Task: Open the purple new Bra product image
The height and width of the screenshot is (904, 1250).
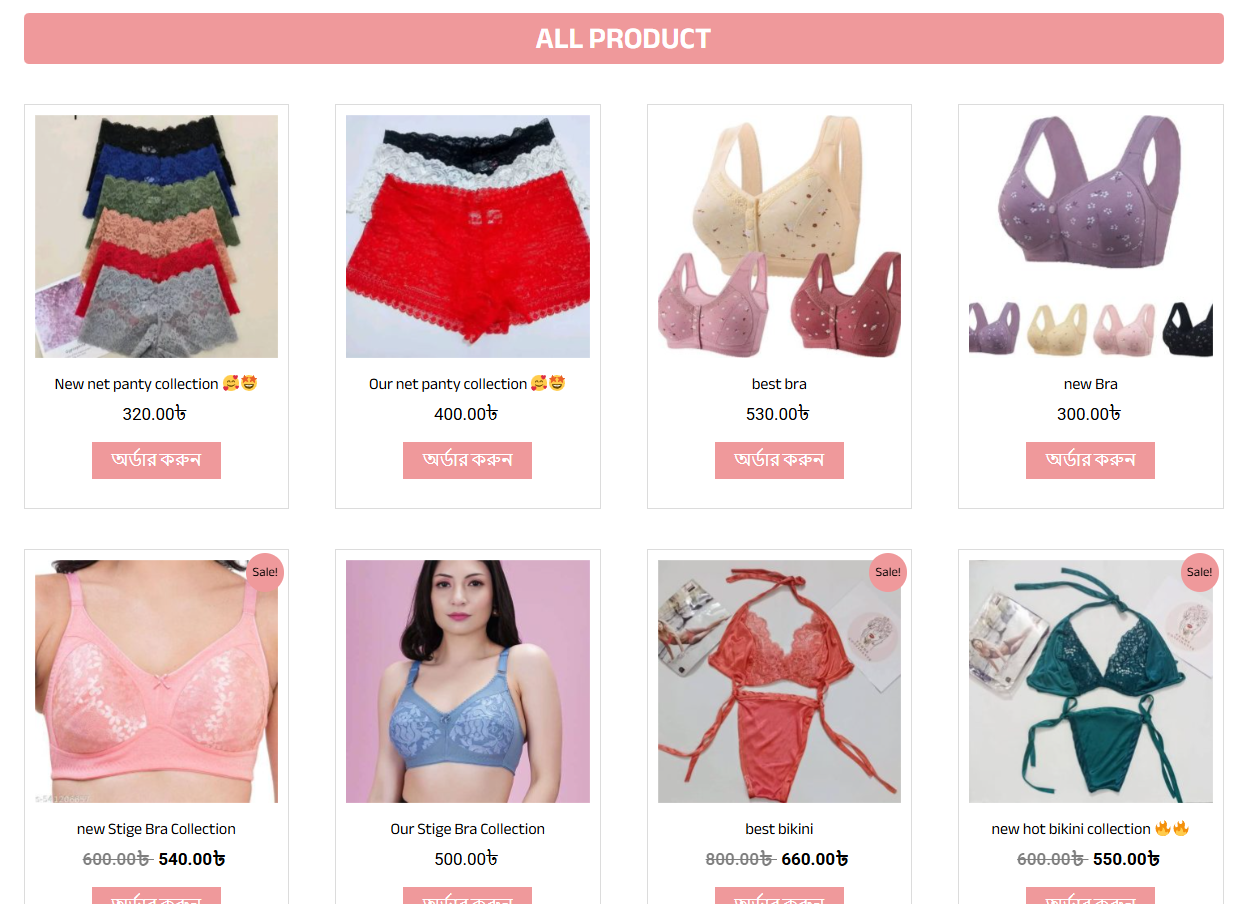Action: click(1091, 236)
